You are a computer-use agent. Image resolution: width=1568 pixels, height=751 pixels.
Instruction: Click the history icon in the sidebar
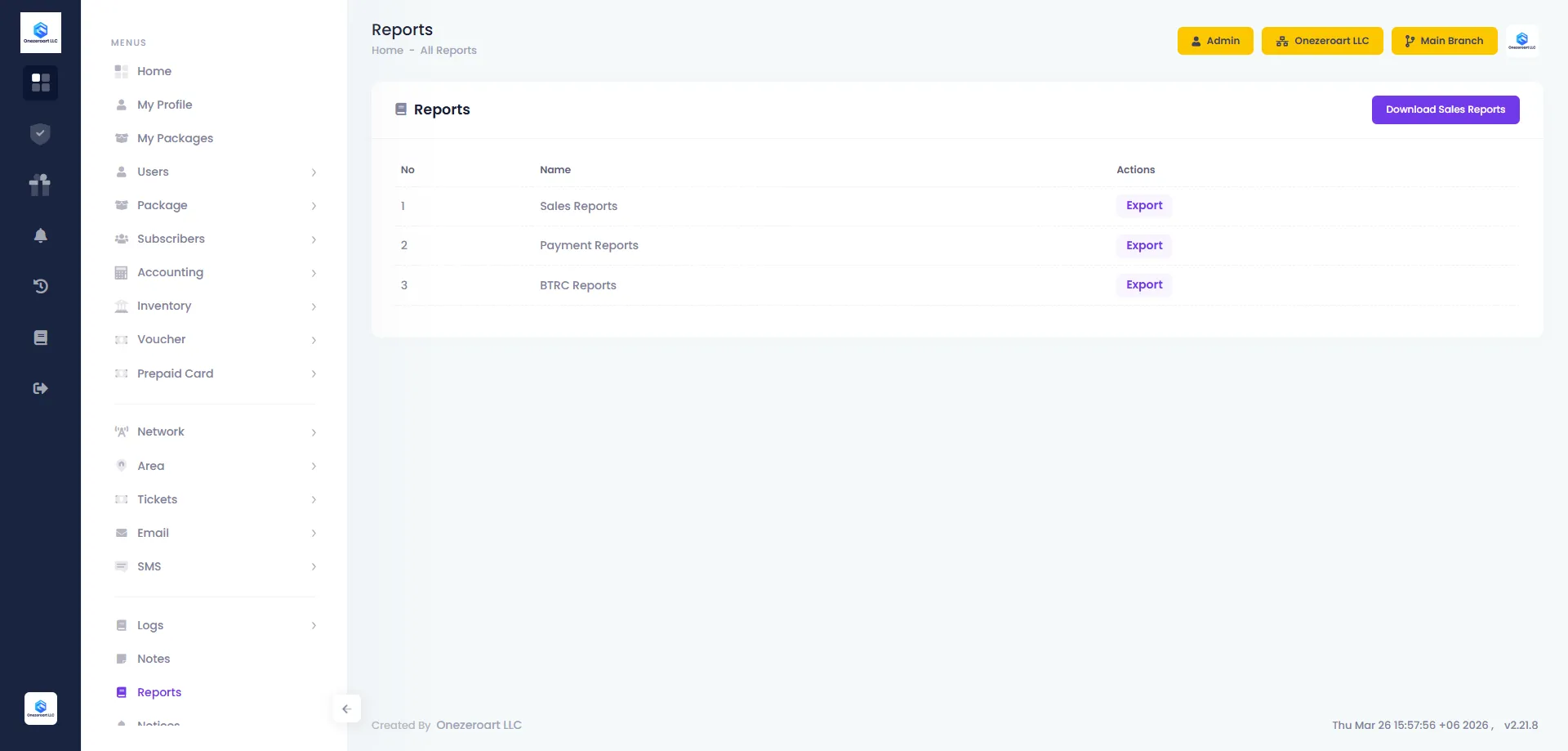40,286
